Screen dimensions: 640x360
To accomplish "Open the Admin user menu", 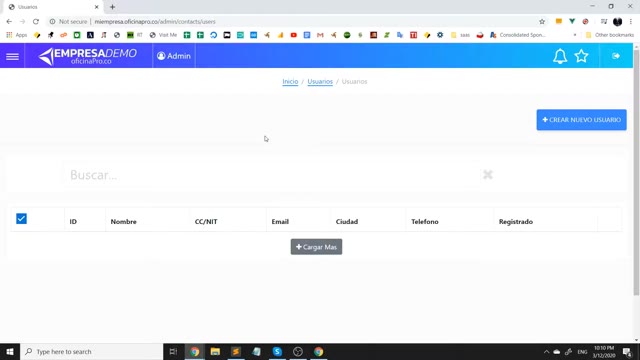I will click(174, 56).
